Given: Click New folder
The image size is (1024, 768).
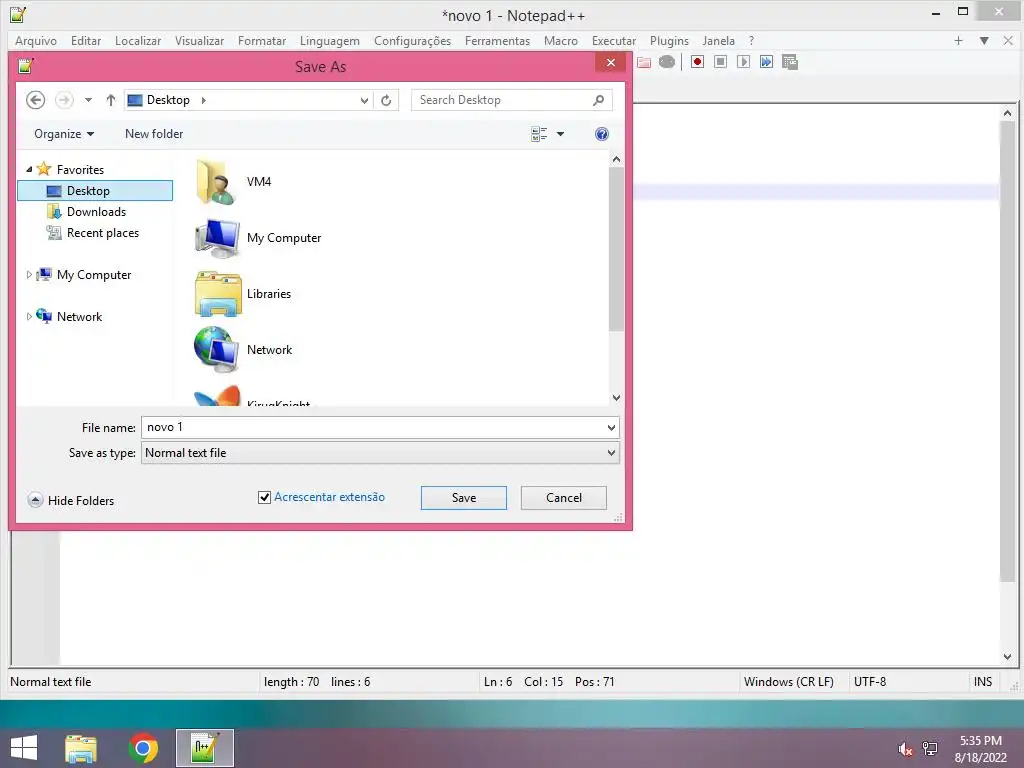Looking at the screenshot, I should [154, 134].
